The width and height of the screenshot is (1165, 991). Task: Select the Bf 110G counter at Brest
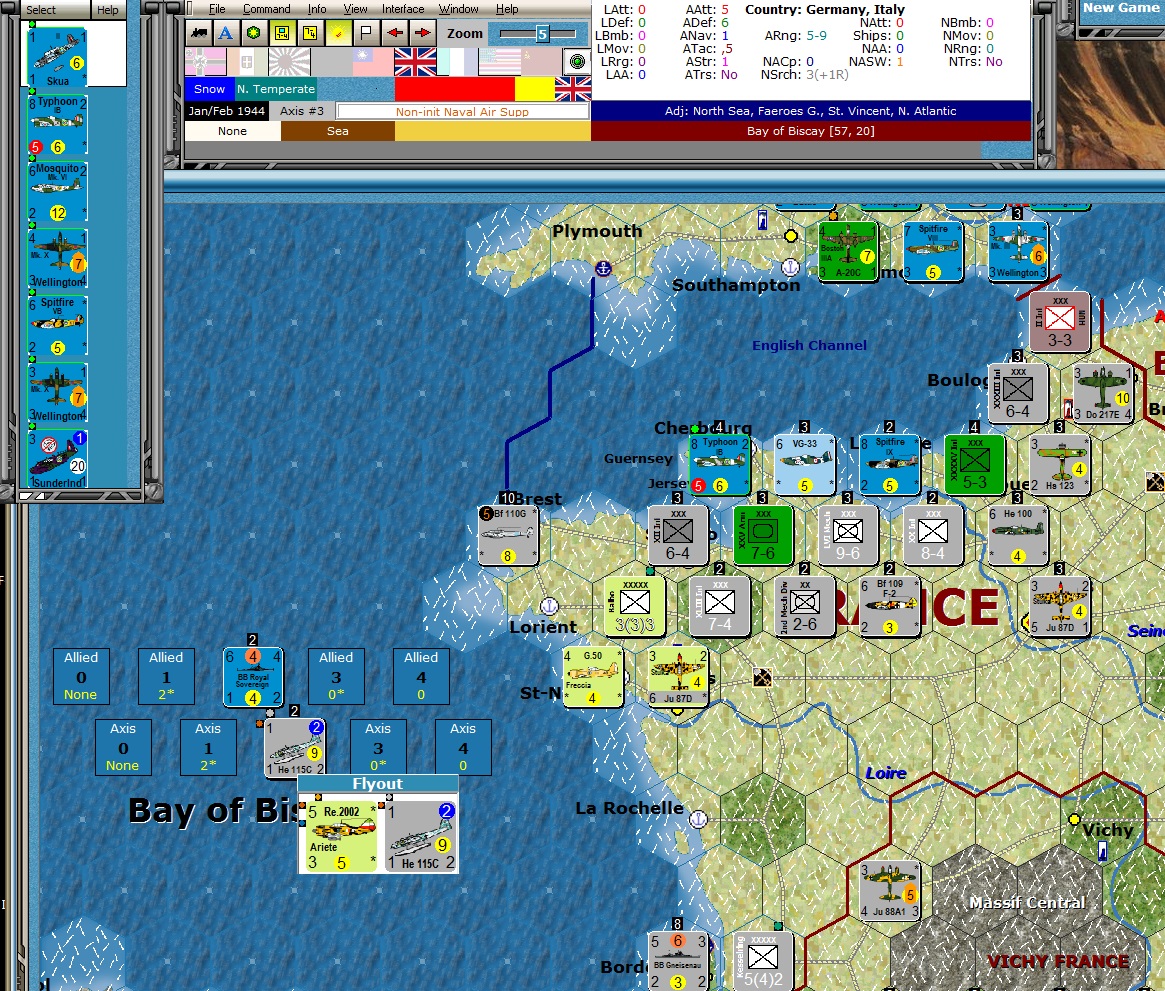coord(508,536)
